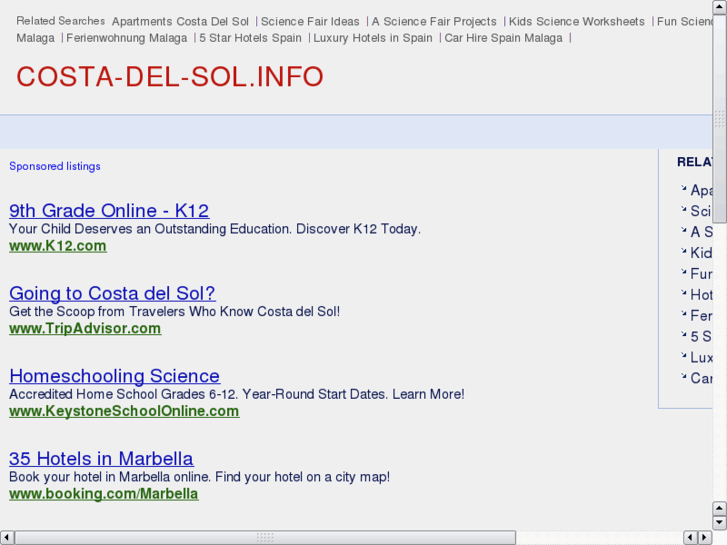This screenshot has height=545, width=727.
Task: Click Apartments Costa Del Sol related search
Action: [180, 22]
